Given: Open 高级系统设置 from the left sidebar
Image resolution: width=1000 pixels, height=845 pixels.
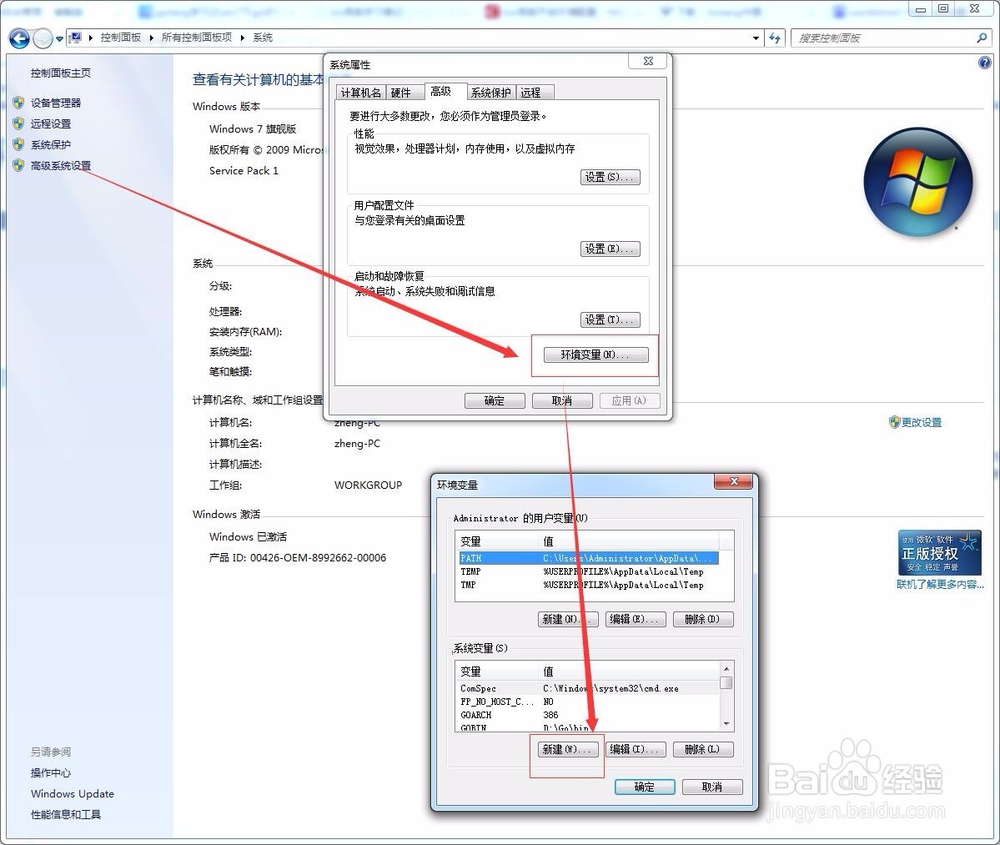Looking at the screenshot, I should tap(58, 165).
